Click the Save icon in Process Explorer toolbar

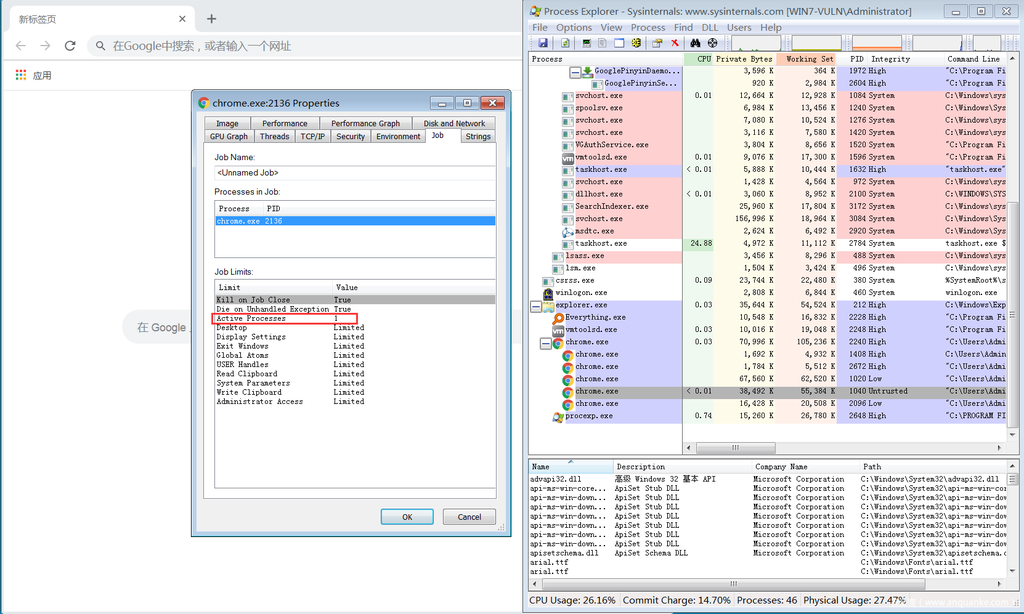(x=542, y=43)
